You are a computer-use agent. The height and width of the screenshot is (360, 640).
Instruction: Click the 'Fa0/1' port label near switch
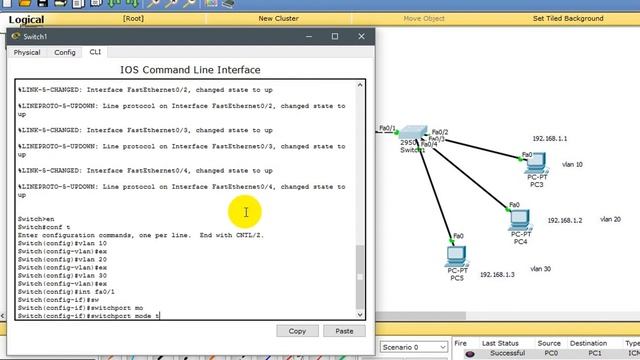387,128
